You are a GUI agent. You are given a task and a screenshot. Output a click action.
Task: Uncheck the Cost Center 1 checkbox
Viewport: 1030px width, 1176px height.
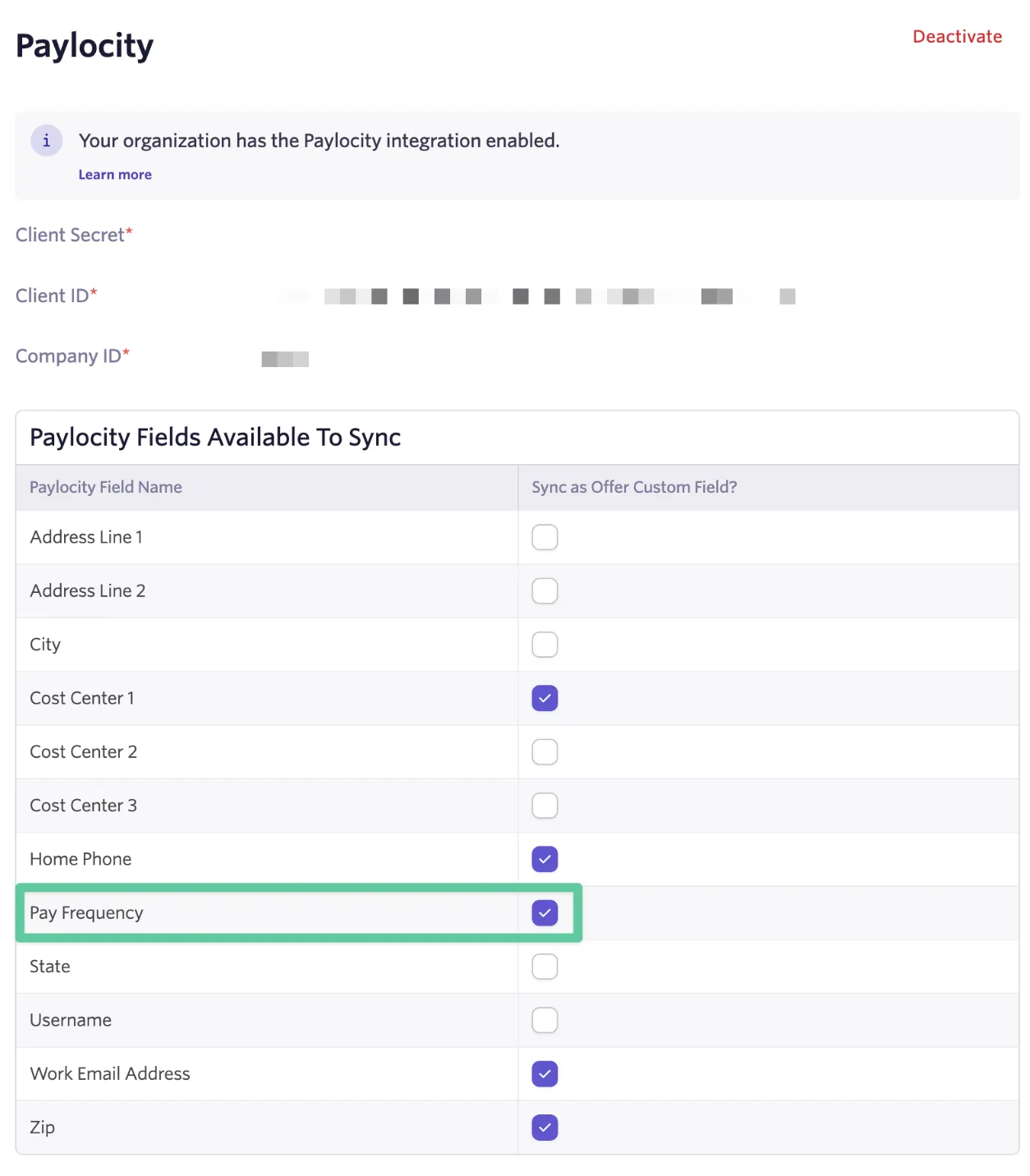[545, 698]
